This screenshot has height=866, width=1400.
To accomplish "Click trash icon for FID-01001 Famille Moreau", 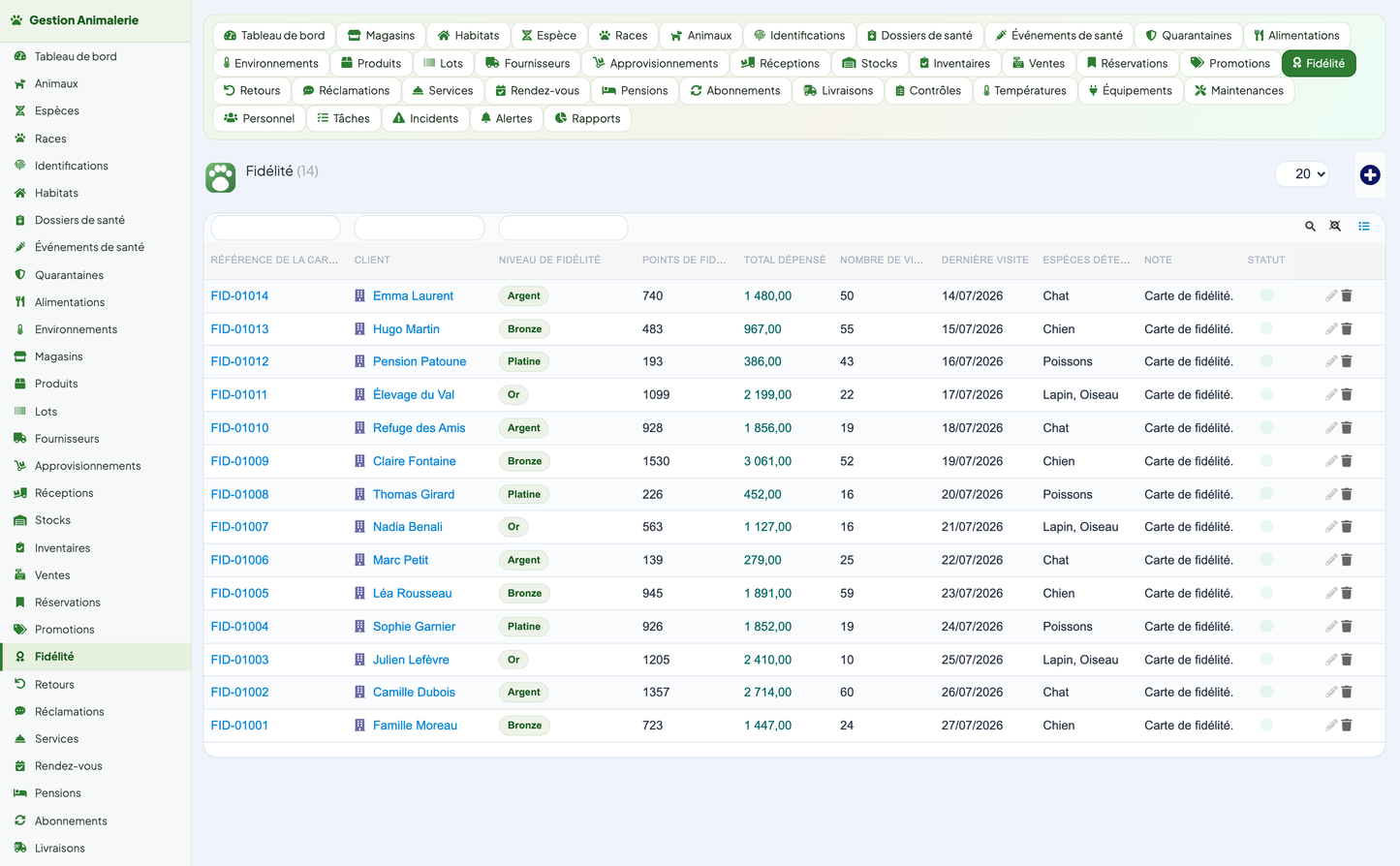I will coord(1347,726).
